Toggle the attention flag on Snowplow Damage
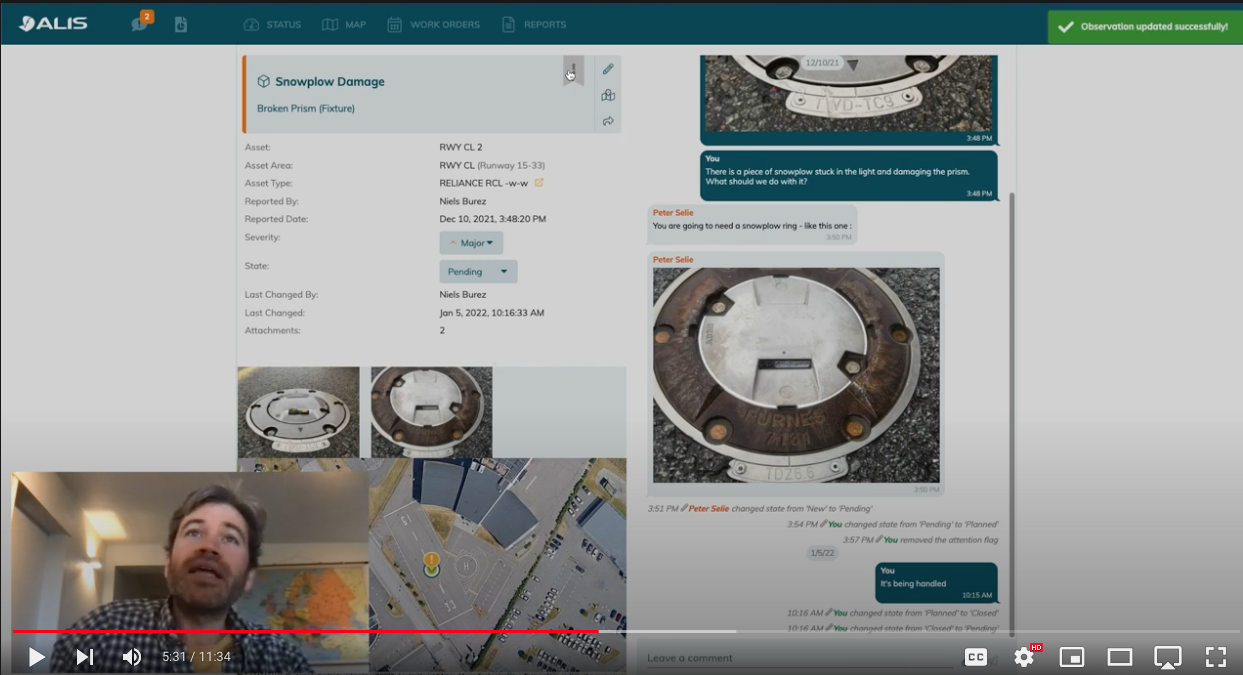Viewport: 1243px width, 675px height. pyautogui.click(x=573, y=70)
